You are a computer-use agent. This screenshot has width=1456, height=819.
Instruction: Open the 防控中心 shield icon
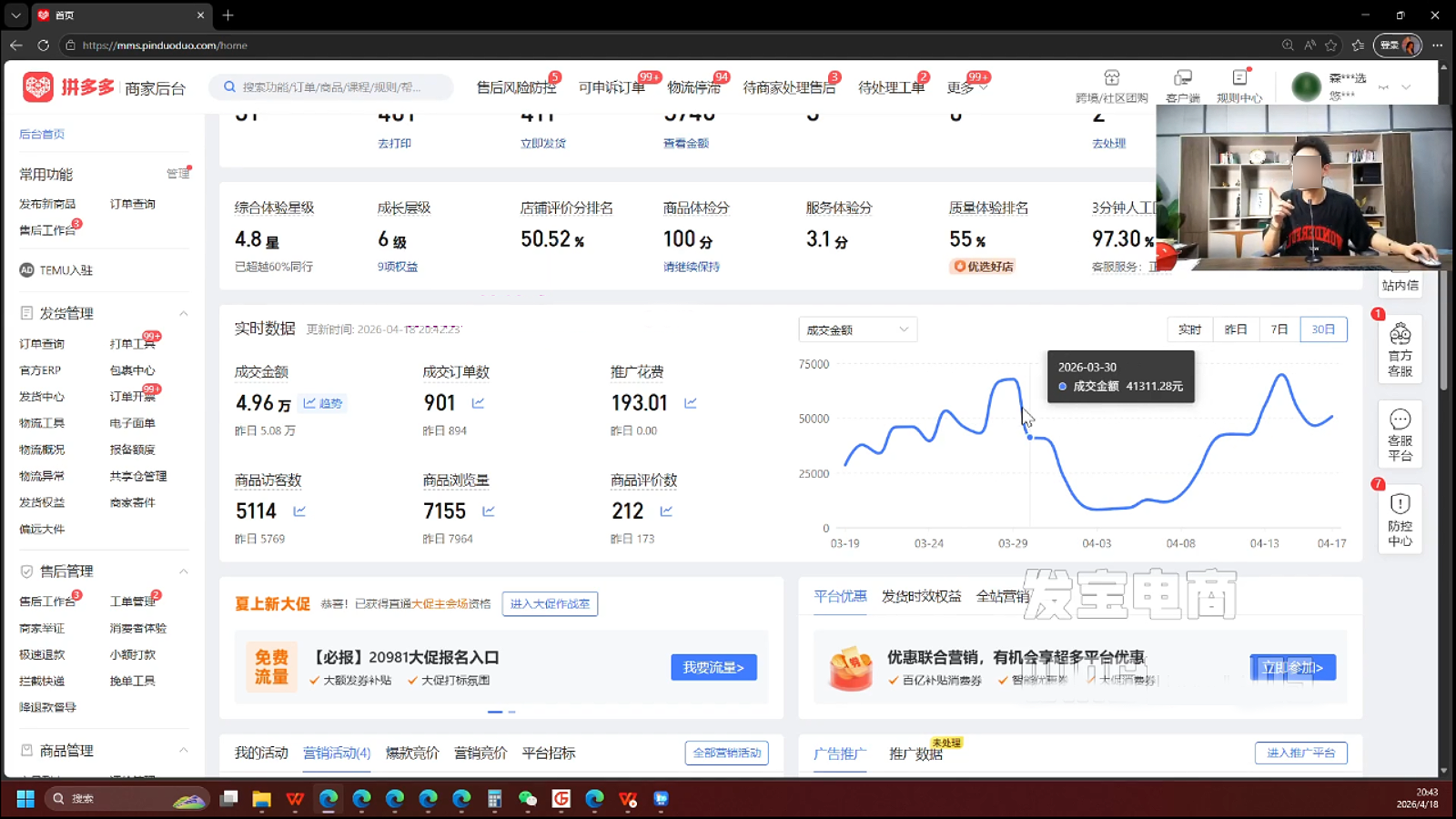1400,504
